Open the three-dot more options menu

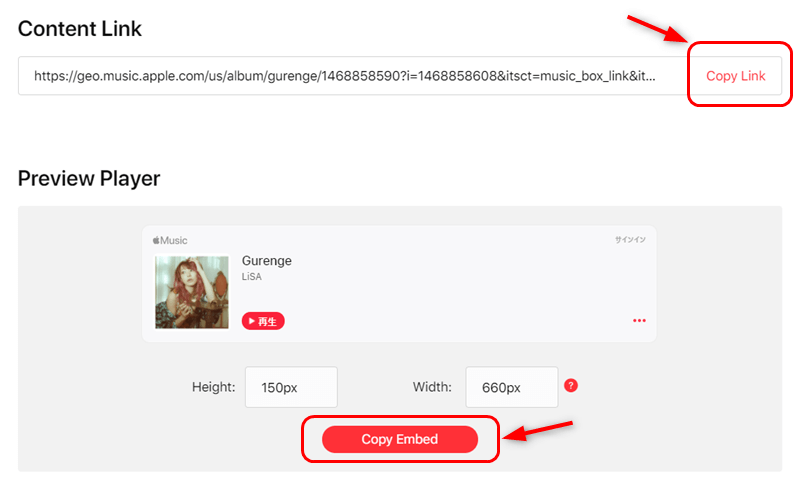point(639,321)
